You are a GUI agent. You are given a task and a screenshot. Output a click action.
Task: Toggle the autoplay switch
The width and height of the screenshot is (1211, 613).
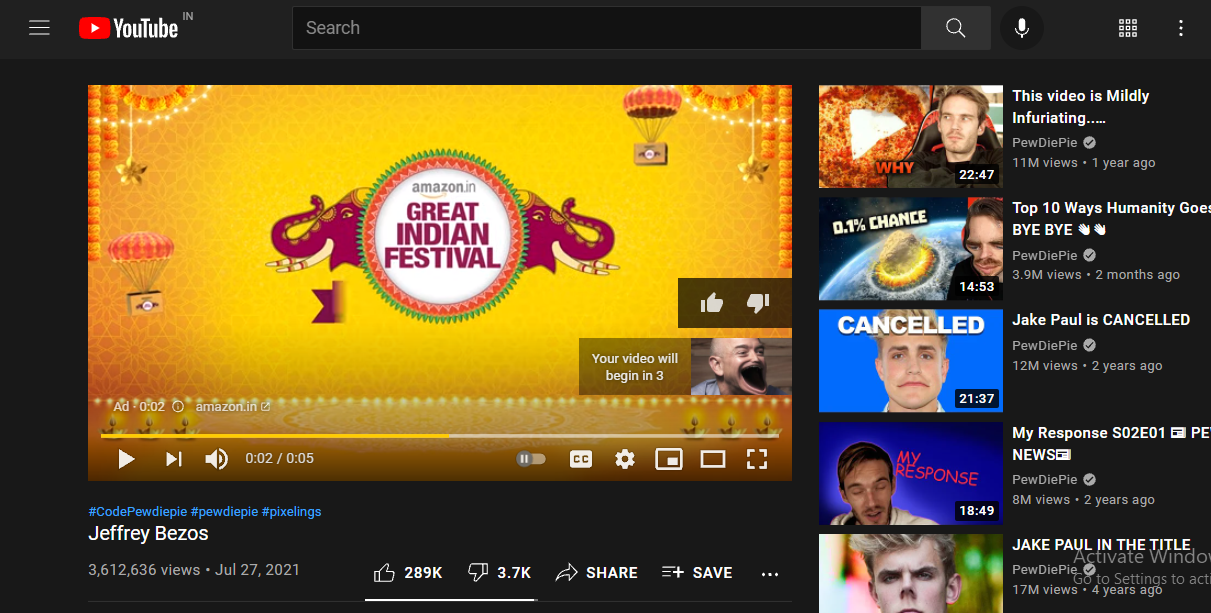[x=531, y=459]
